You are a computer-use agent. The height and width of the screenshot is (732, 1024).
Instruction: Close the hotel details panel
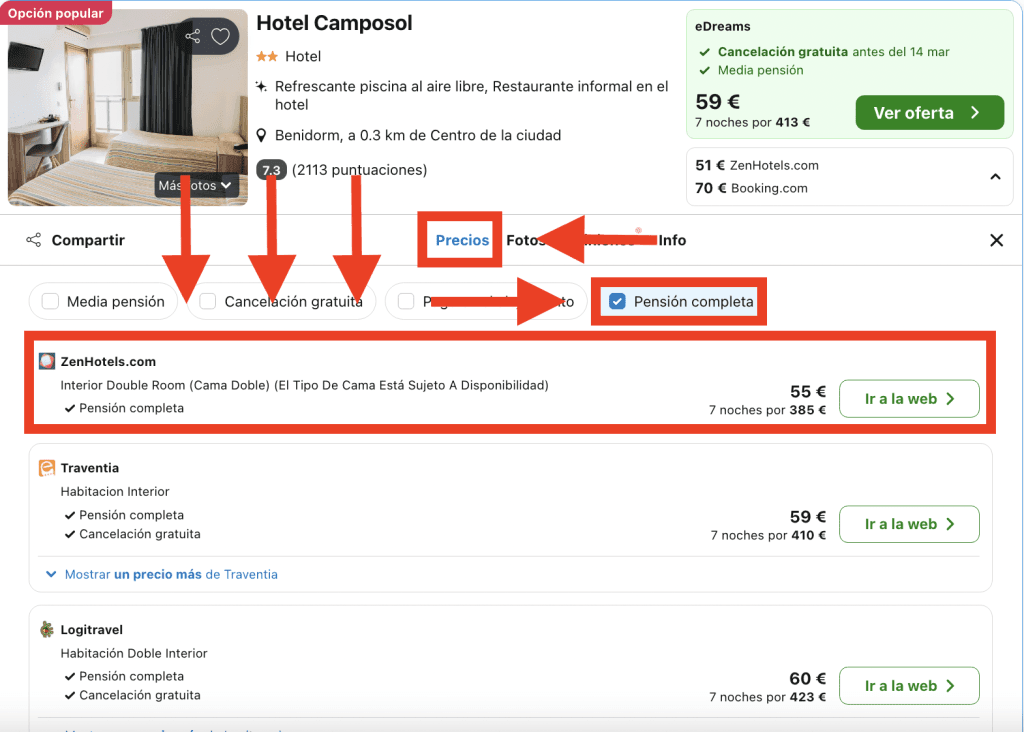point(996,240)
